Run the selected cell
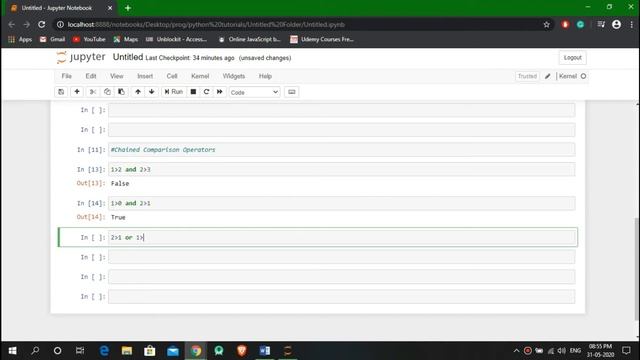The width and height of the screenshot is (640, 360). 173,92
